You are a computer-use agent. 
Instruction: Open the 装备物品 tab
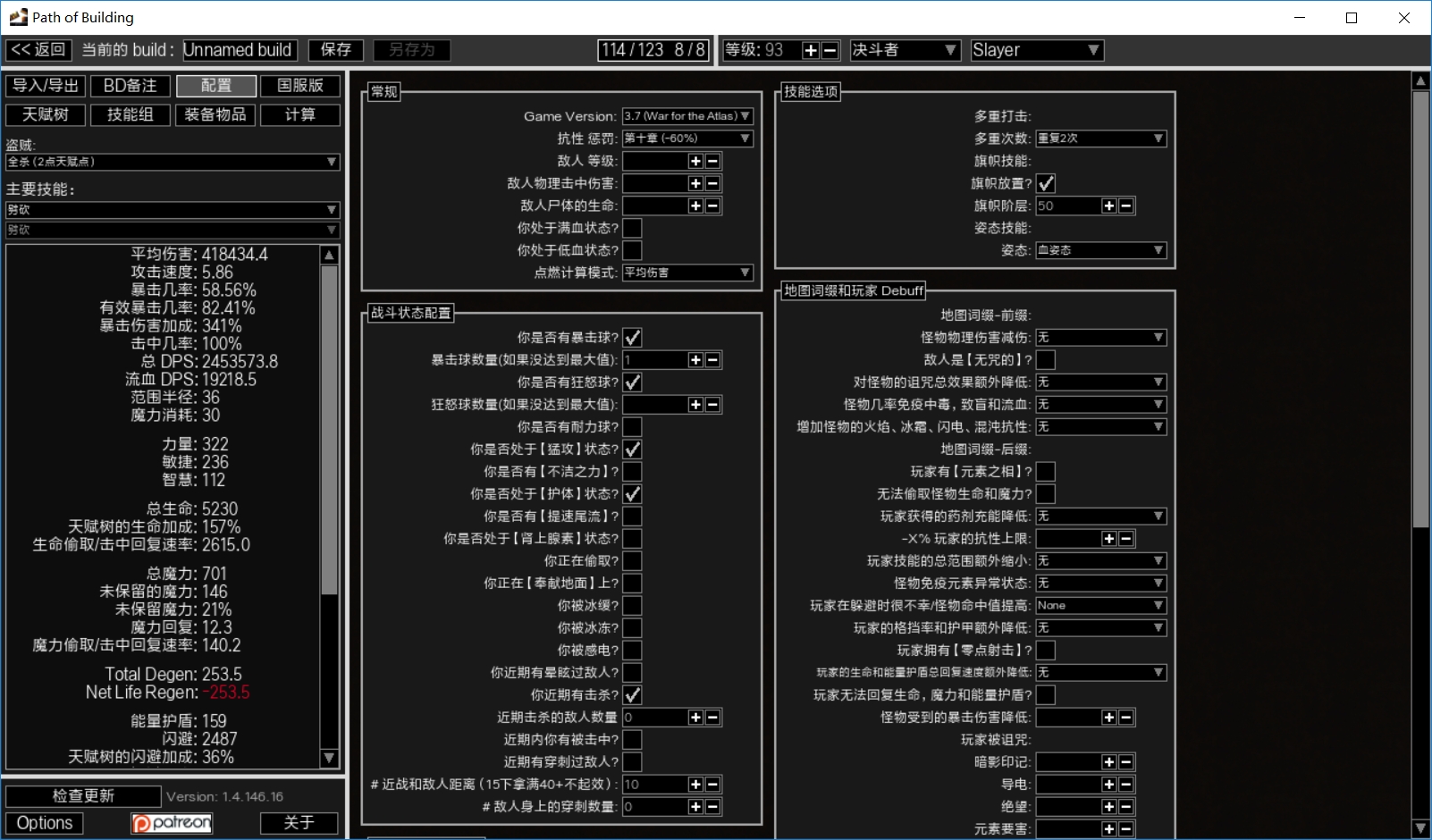pos(215,115)
